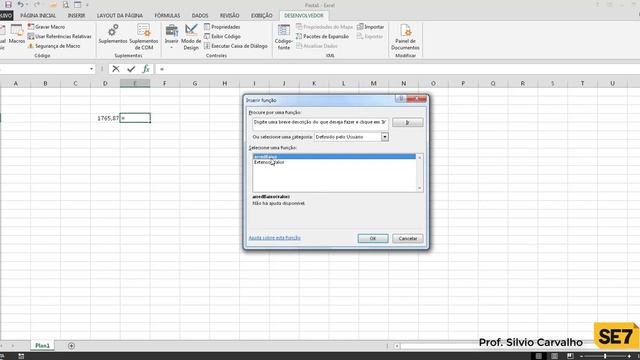Toggle Usar Referências Relativas
This screenshot has height=360, width=640.
[60, 36]
